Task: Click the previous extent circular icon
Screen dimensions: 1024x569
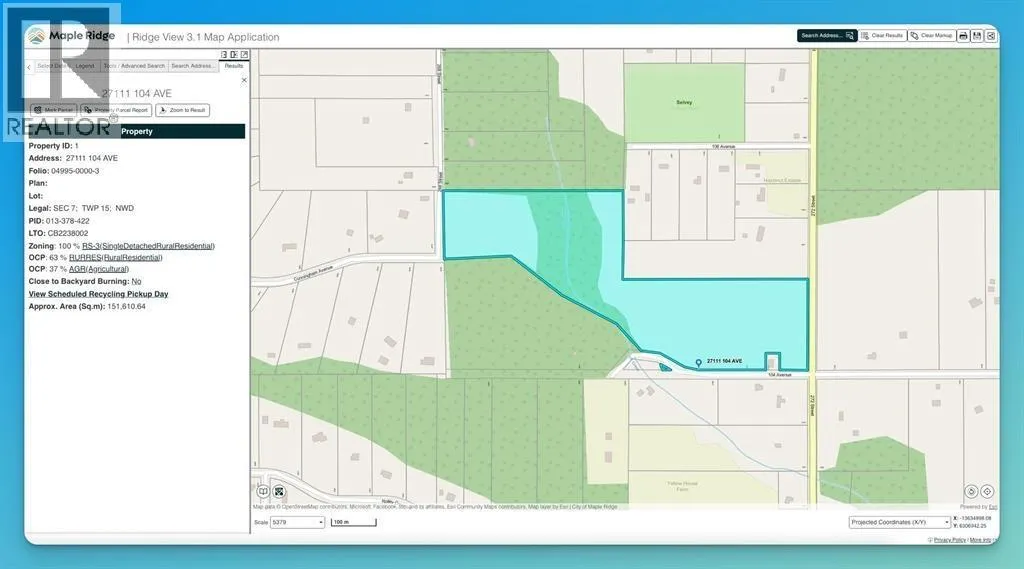Action: click(x=970, y=491)
